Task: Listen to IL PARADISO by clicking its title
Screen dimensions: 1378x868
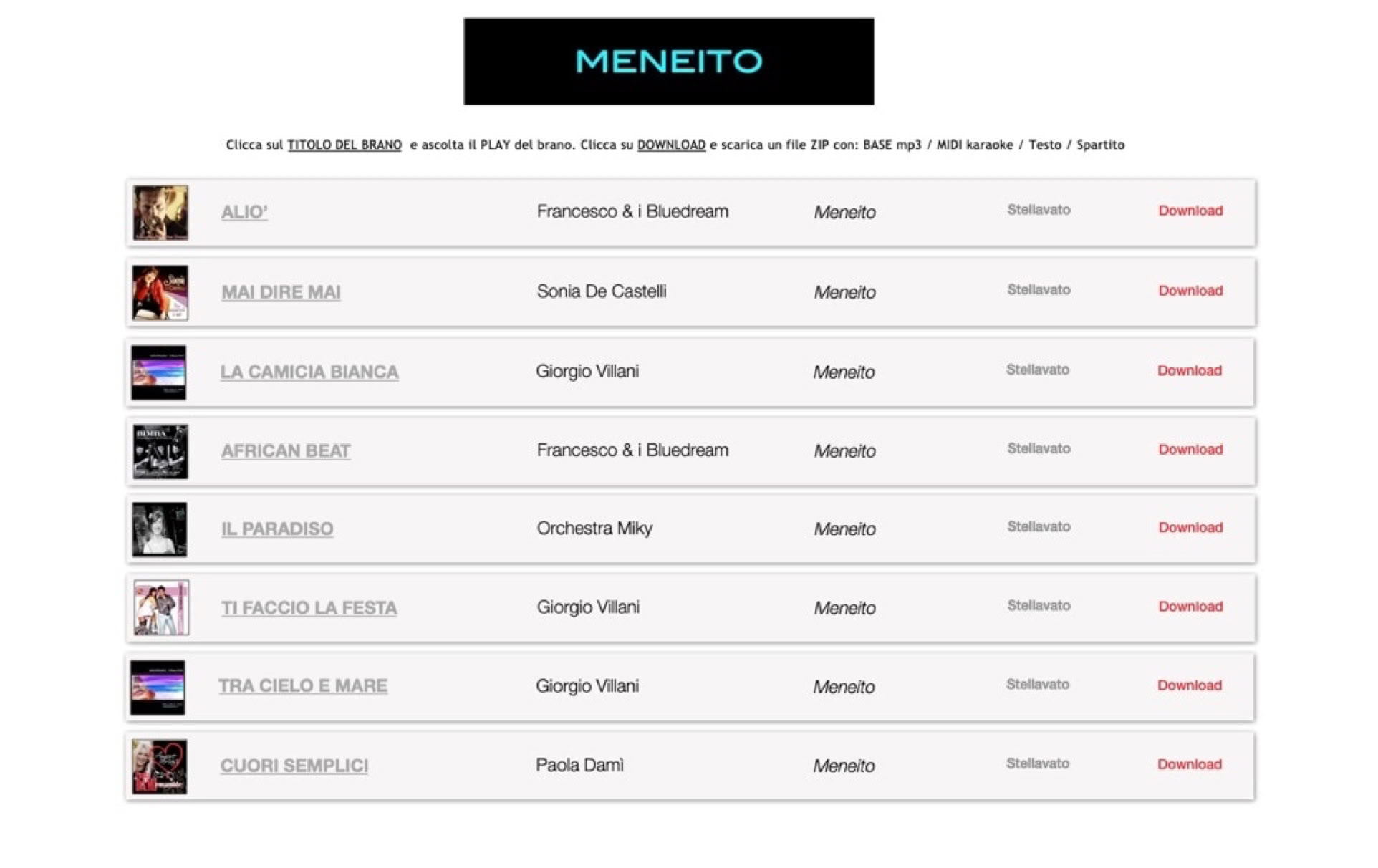Action: (277, 529)
